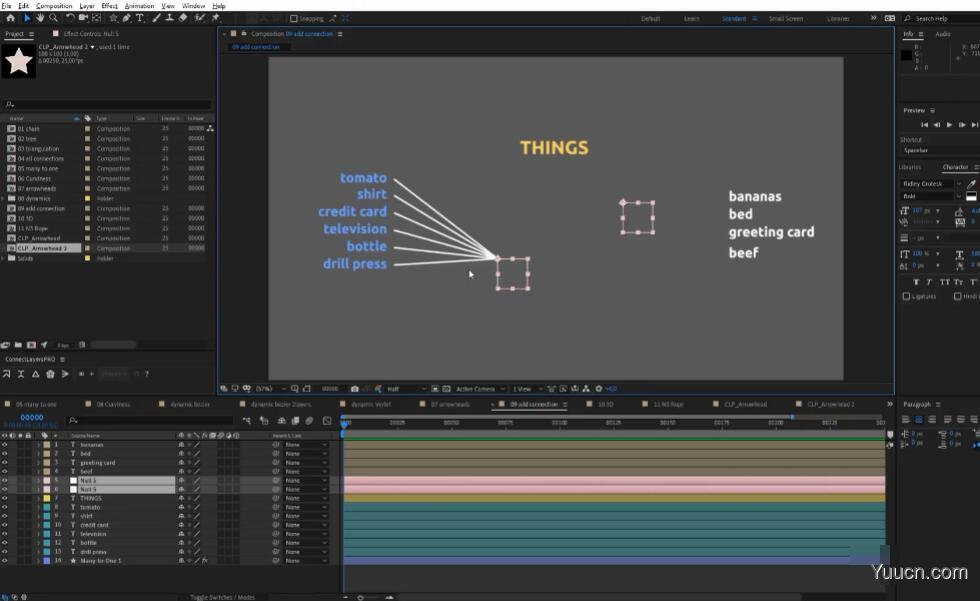
Task: Click Toggle Switches / Modes button
Action: [x=222, y=597]
